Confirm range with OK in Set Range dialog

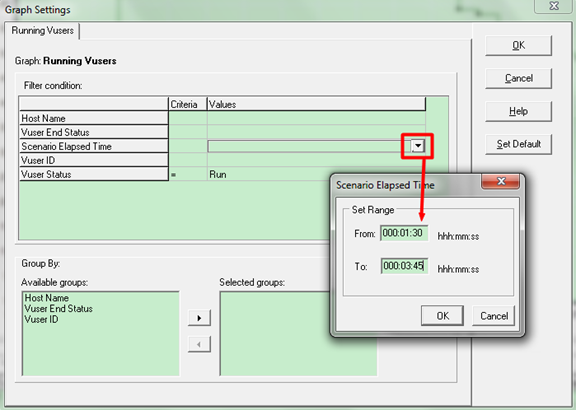[x=442, y=316]
